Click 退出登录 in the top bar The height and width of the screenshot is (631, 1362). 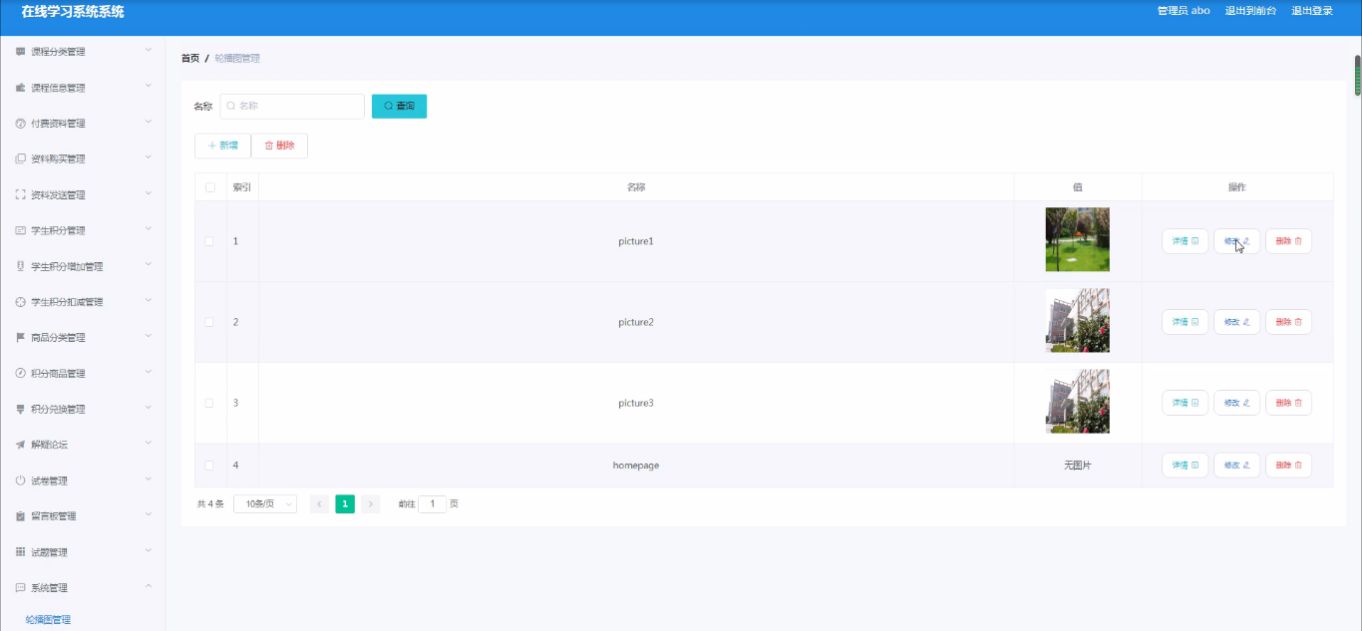1312,11
